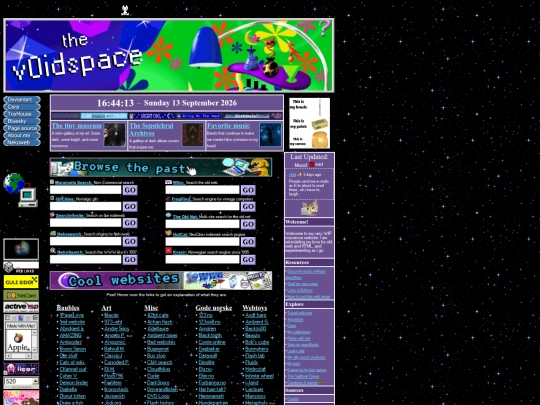Open the Nekoweb navigation button
540x405 pixels.
point(22,142)
